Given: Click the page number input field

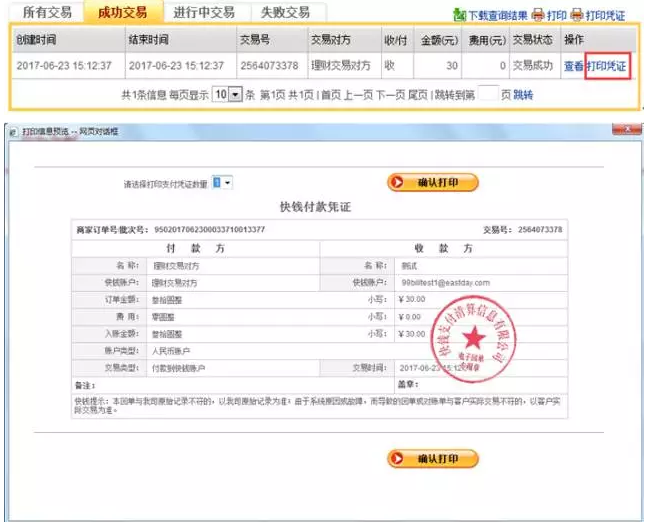Looking at the screenshot, I should (488, 94).
